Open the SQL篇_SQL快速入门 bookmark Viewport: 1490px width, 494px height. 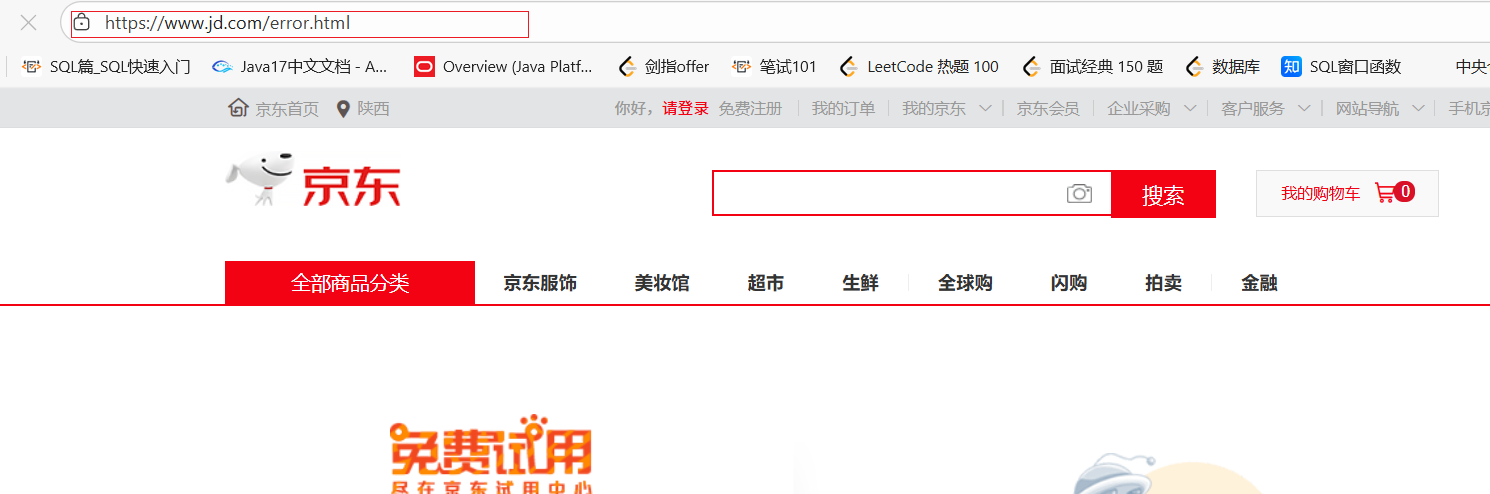click(x=106, y=67)
